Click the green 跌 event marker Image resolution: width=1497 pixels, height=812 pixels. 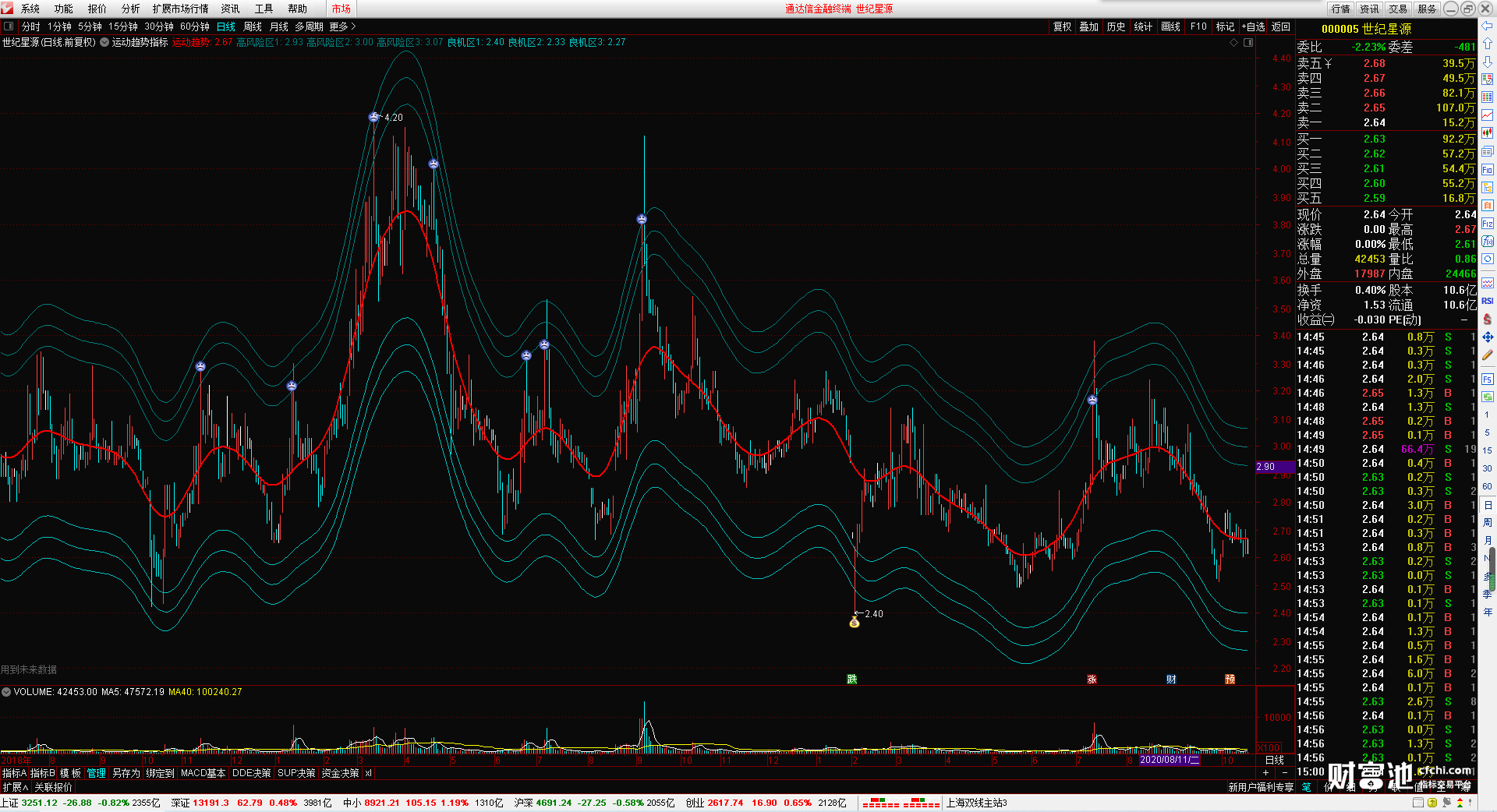[852, 680]
